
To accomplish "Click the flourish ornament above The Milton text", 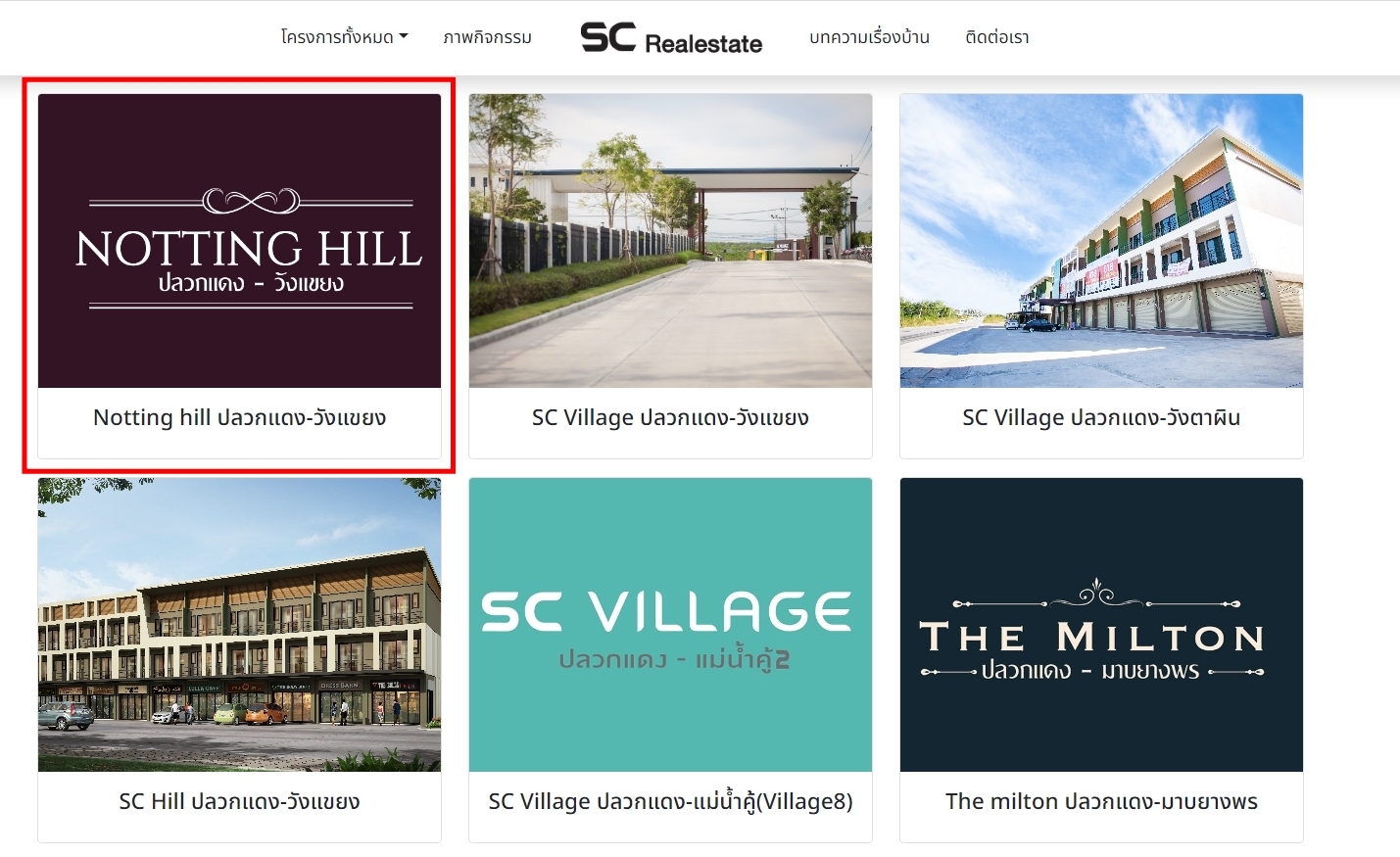I will click(x=1096, y=594).
